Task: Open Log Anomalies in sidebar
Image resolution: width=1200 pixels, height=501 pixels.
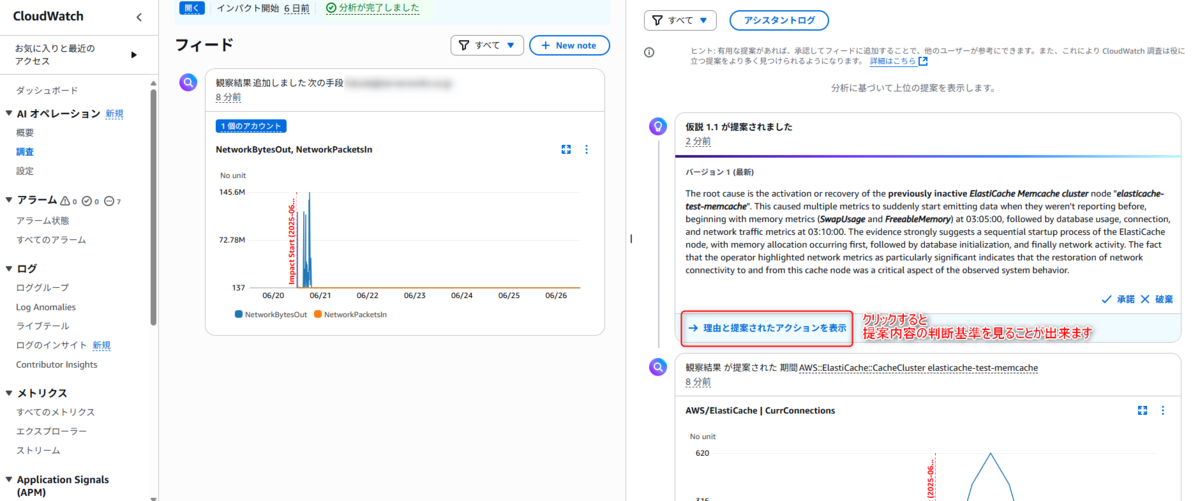Action: 46,307
